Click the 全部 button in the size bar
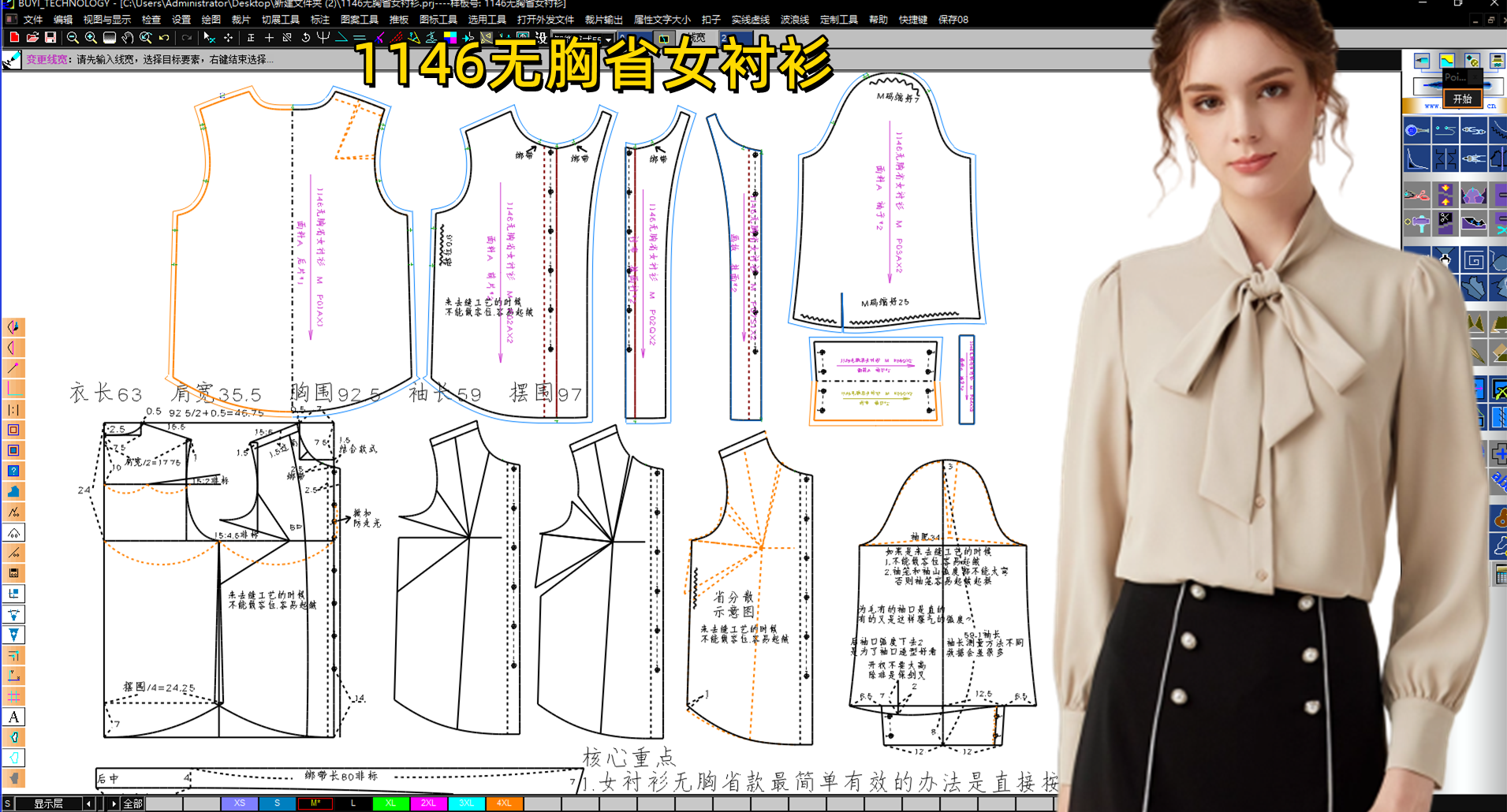 132,803
